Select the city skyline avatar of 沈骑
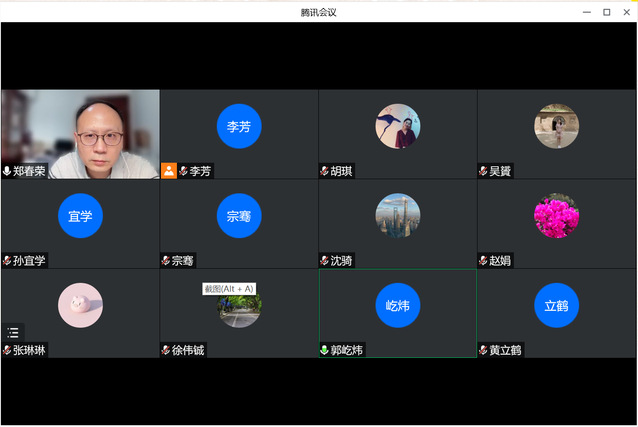Image resolution: width=638 pixels, height=427 pixels. [397, 216]
